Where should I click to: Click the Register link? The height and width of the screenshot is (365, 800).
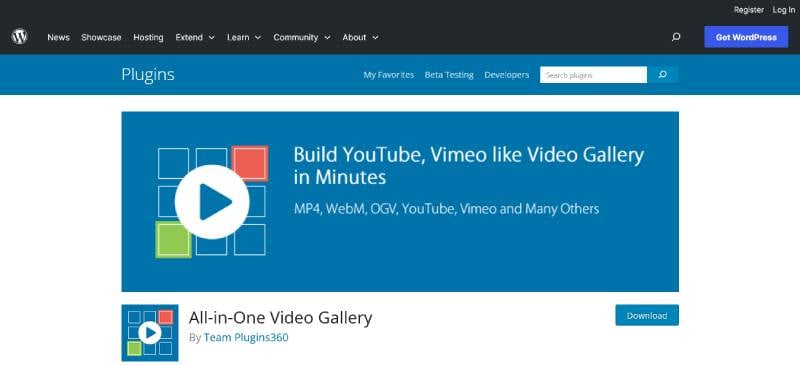(748, 10)
